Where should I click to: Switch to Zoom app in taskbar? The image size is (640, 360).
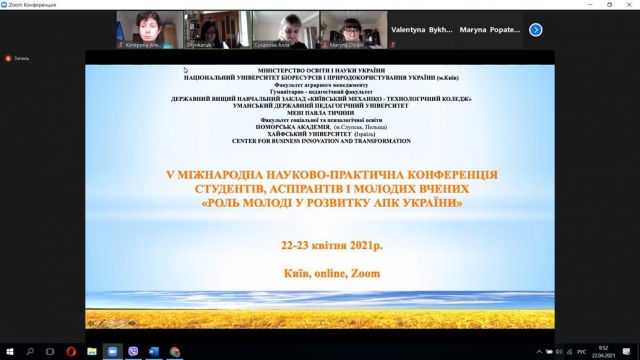tap(112, 351)
